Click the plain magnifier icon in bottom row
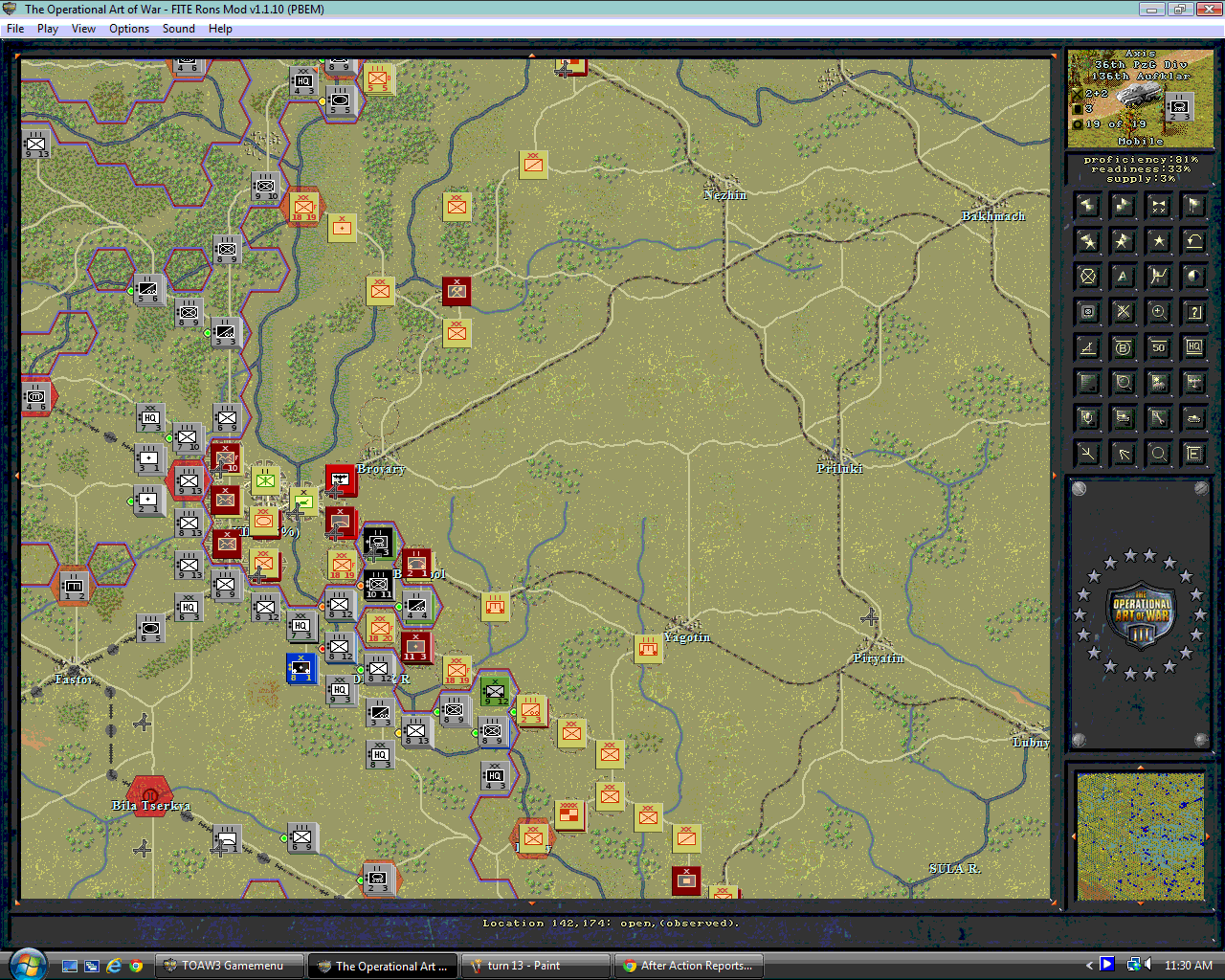Screen dimensions: 1225x980 [x=1158, y=454]
